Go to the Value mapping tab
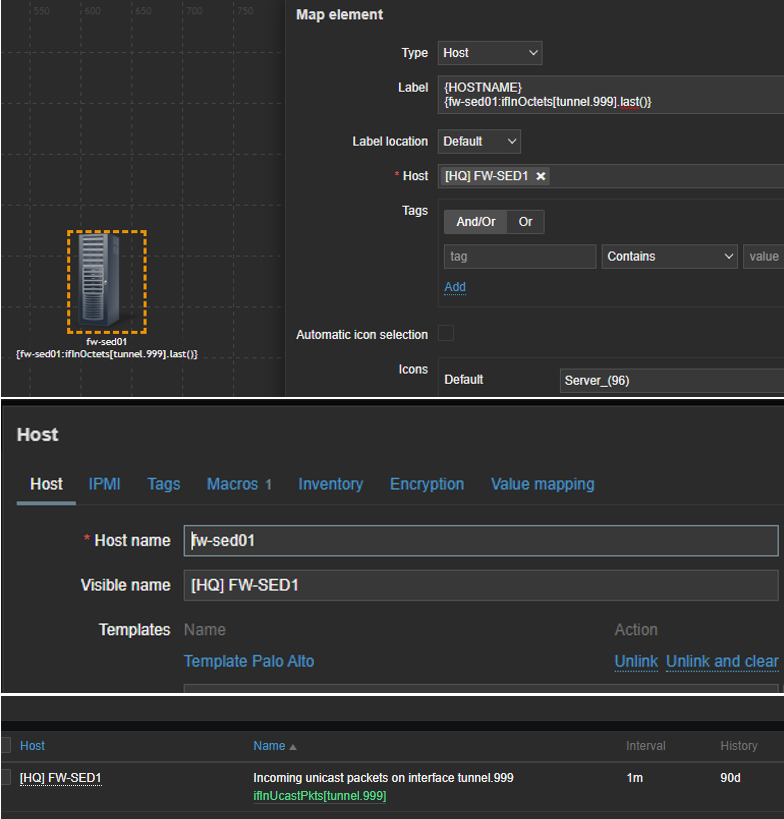The height and width of the screenshot is (819, 784). click(542, 484)
